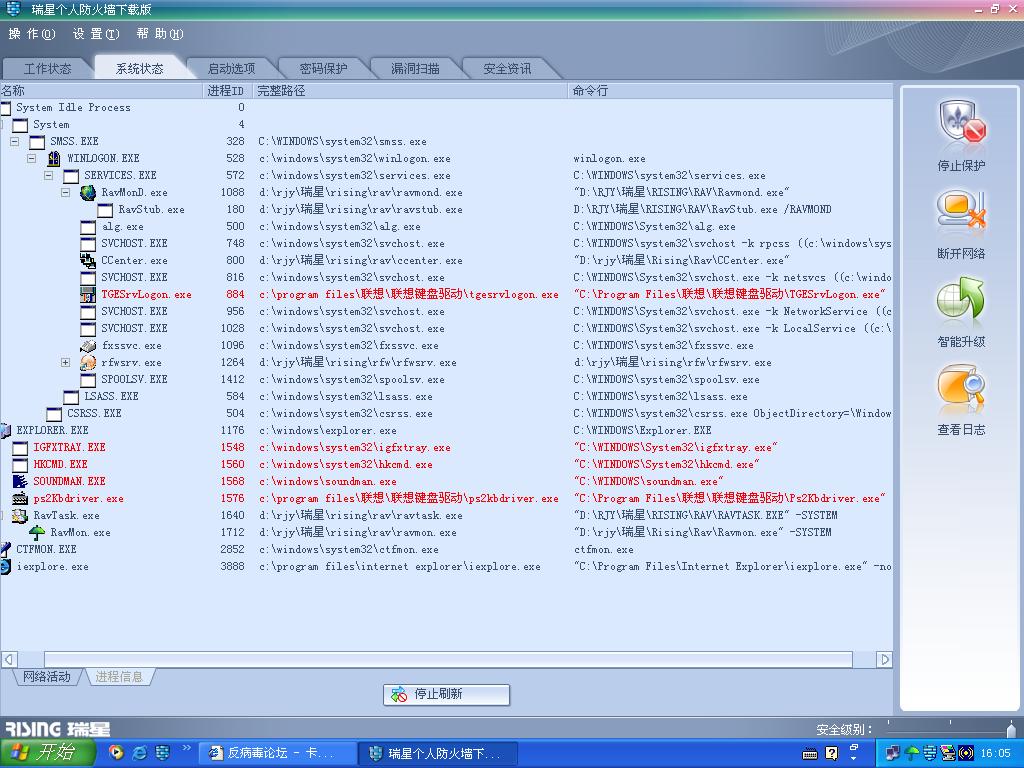Switch to the 密码保护 tab

[x=323, y=69]
